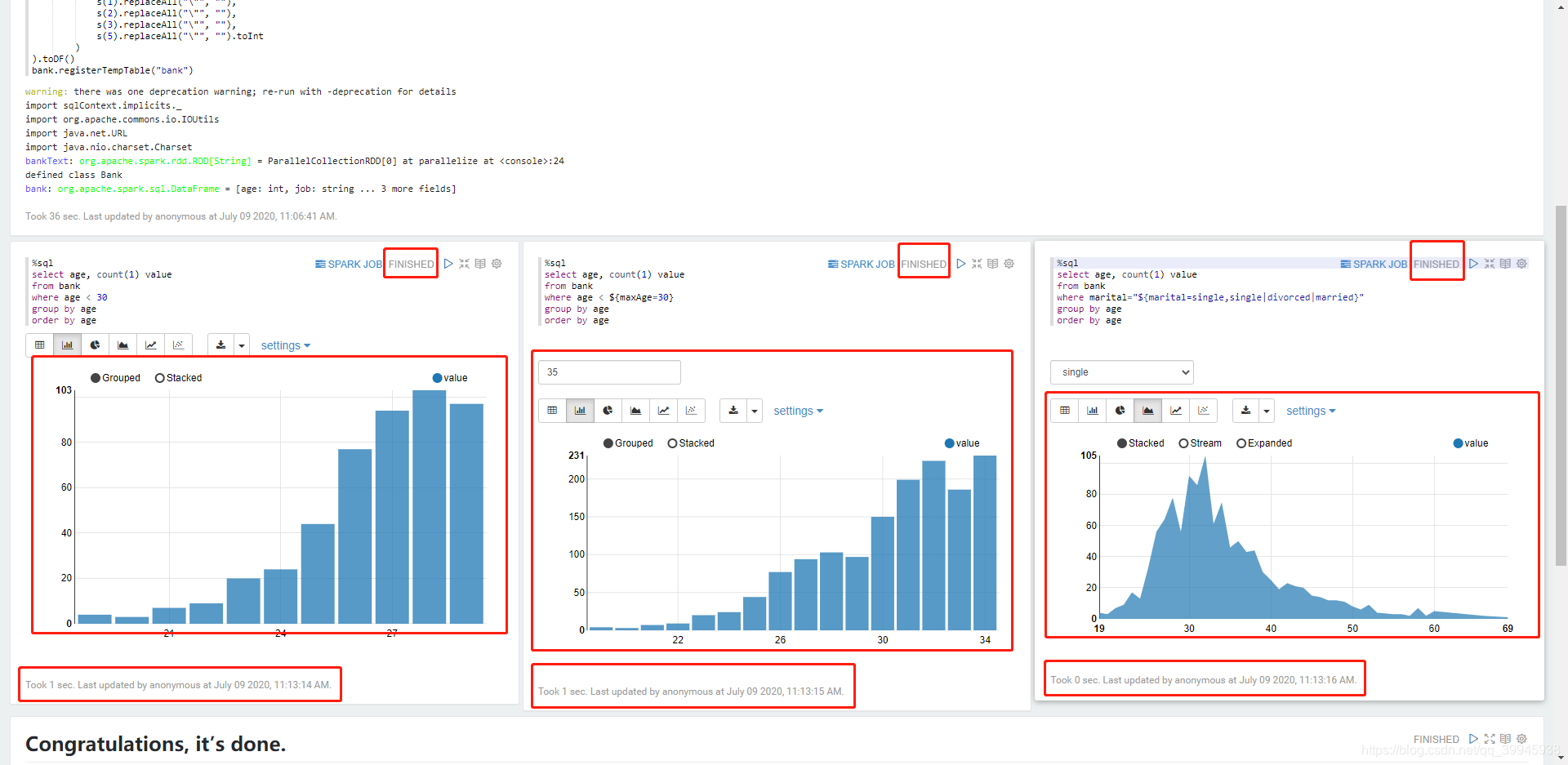This screenshot has width=1568, height=765.
Task: Hide output of the marital paragraph
Action: tap(1505, 264)
